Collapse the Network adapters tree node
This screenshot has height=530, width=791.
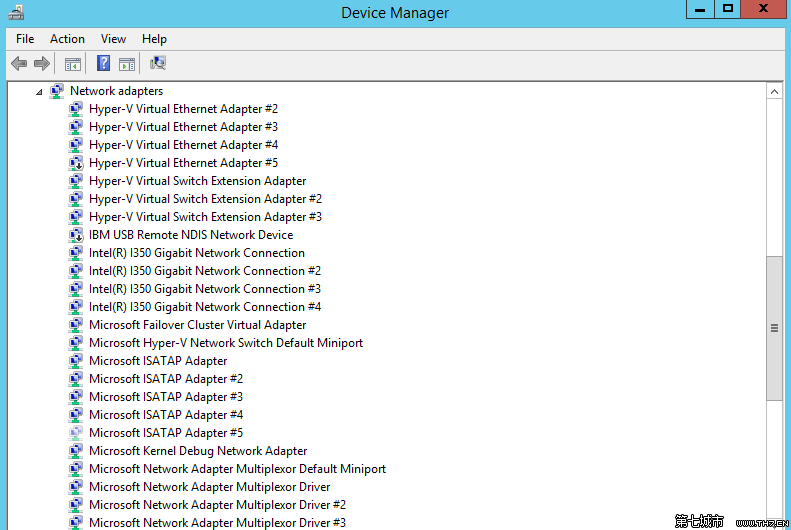39,92
